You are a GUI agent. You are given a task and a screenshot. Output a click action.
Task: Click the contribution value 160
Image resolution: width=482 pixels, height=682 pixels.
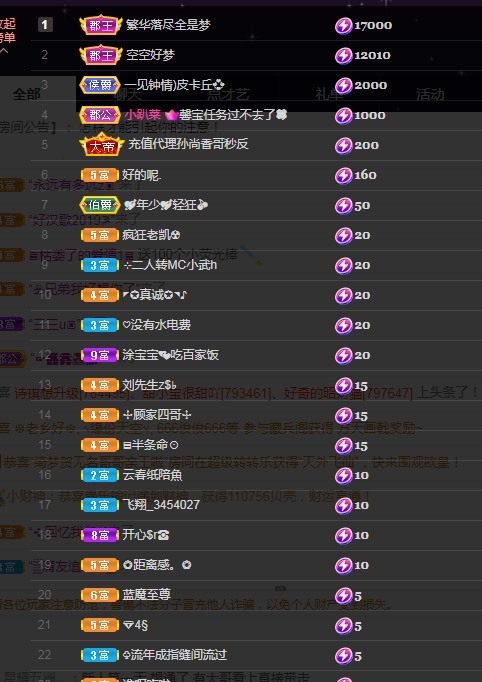point(365,176)
